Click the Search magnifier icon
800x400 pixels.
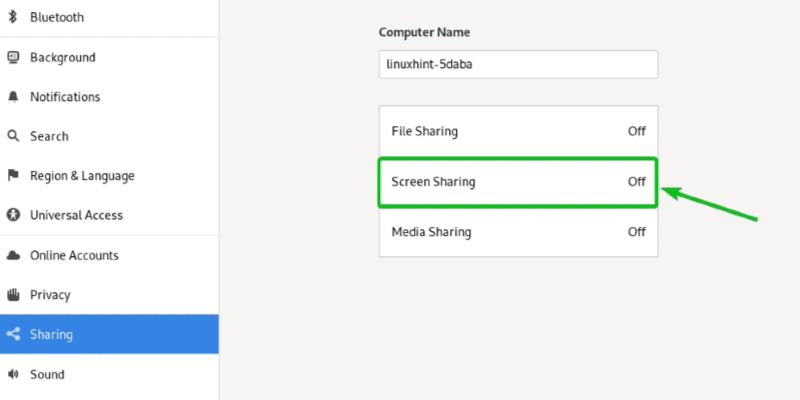[13, 137]
